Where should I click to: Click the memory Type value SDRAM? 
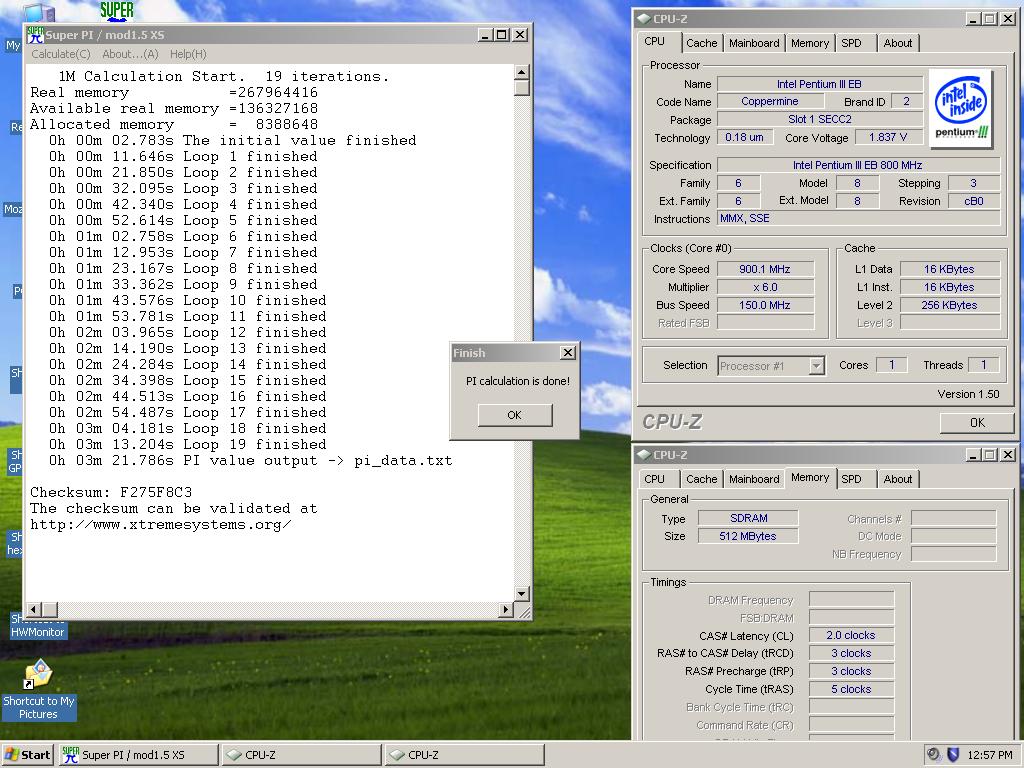point(748,518)
